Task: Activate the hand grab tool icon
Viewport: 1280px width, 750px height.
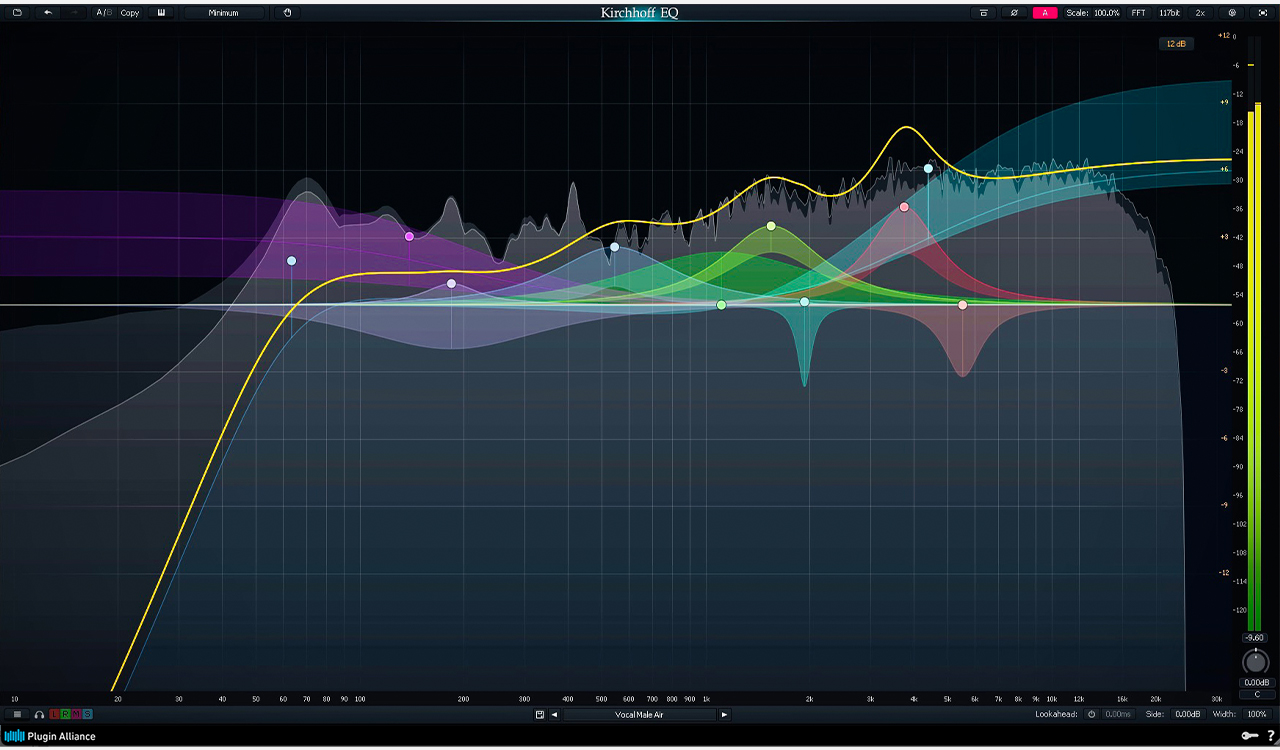Action: (287, 13)
